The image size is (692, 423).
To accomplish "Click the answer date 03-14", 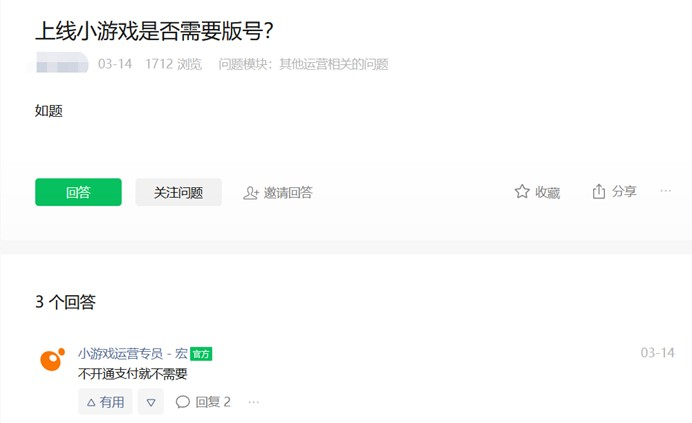I will (x=658, y=353).
